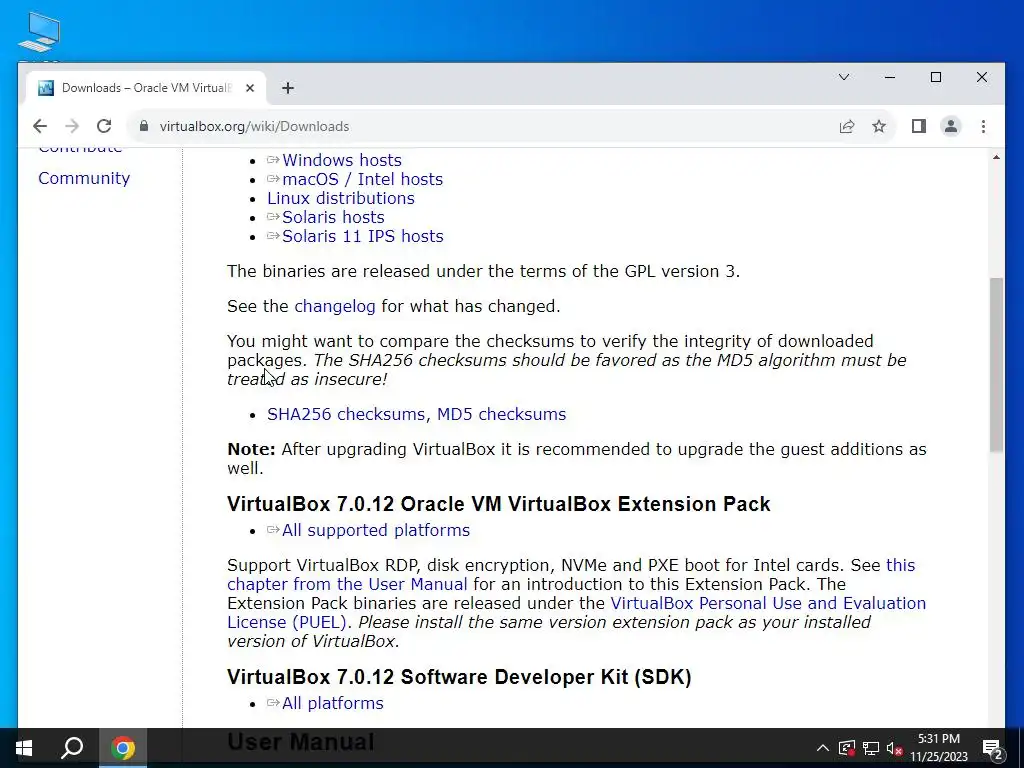
Task: Open the Linux distributions link
Action: pyautogui.click(x=341, y=198)
